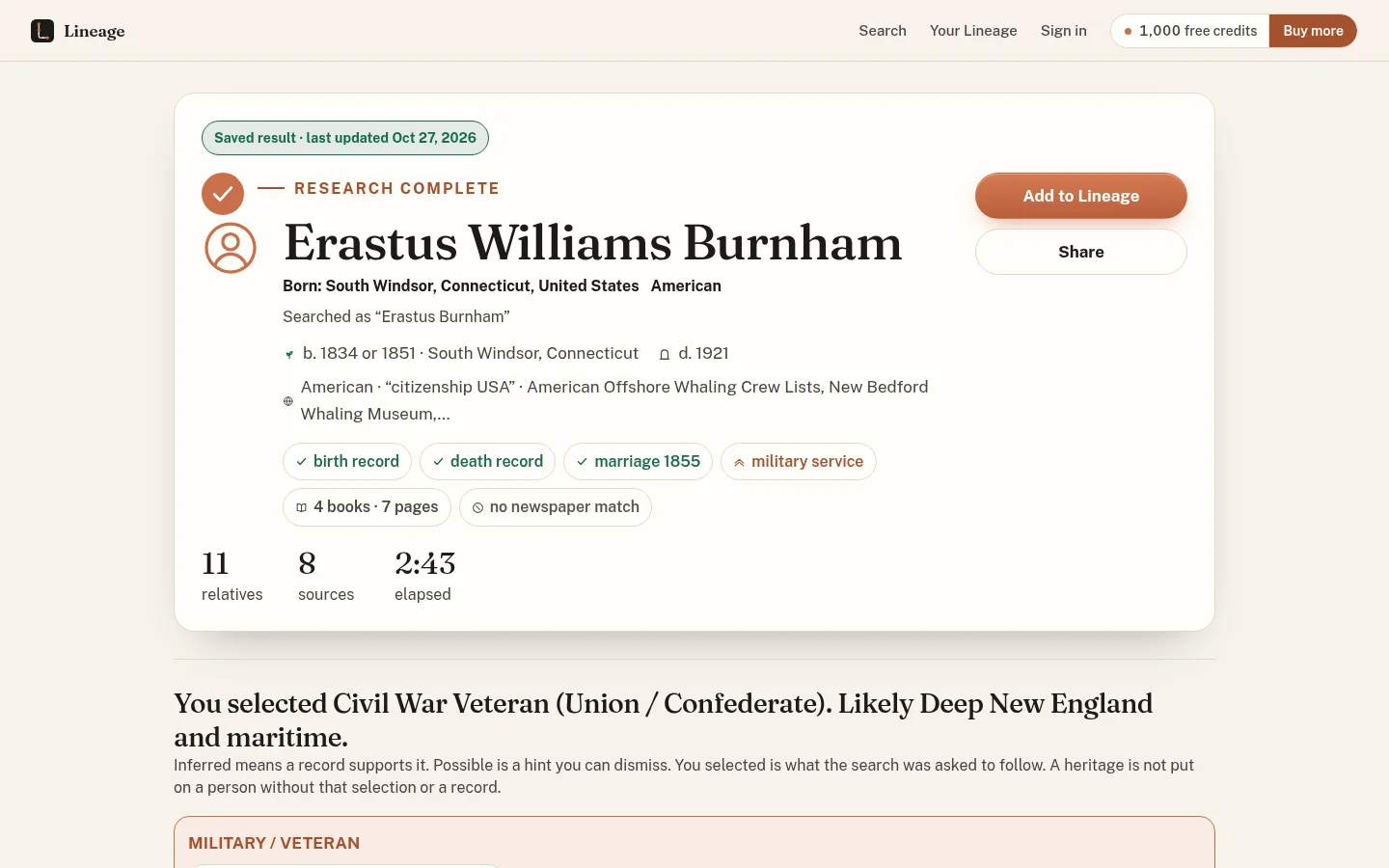Click the Saved result last updated badge
1389x868 pixels.
point(345,138)
